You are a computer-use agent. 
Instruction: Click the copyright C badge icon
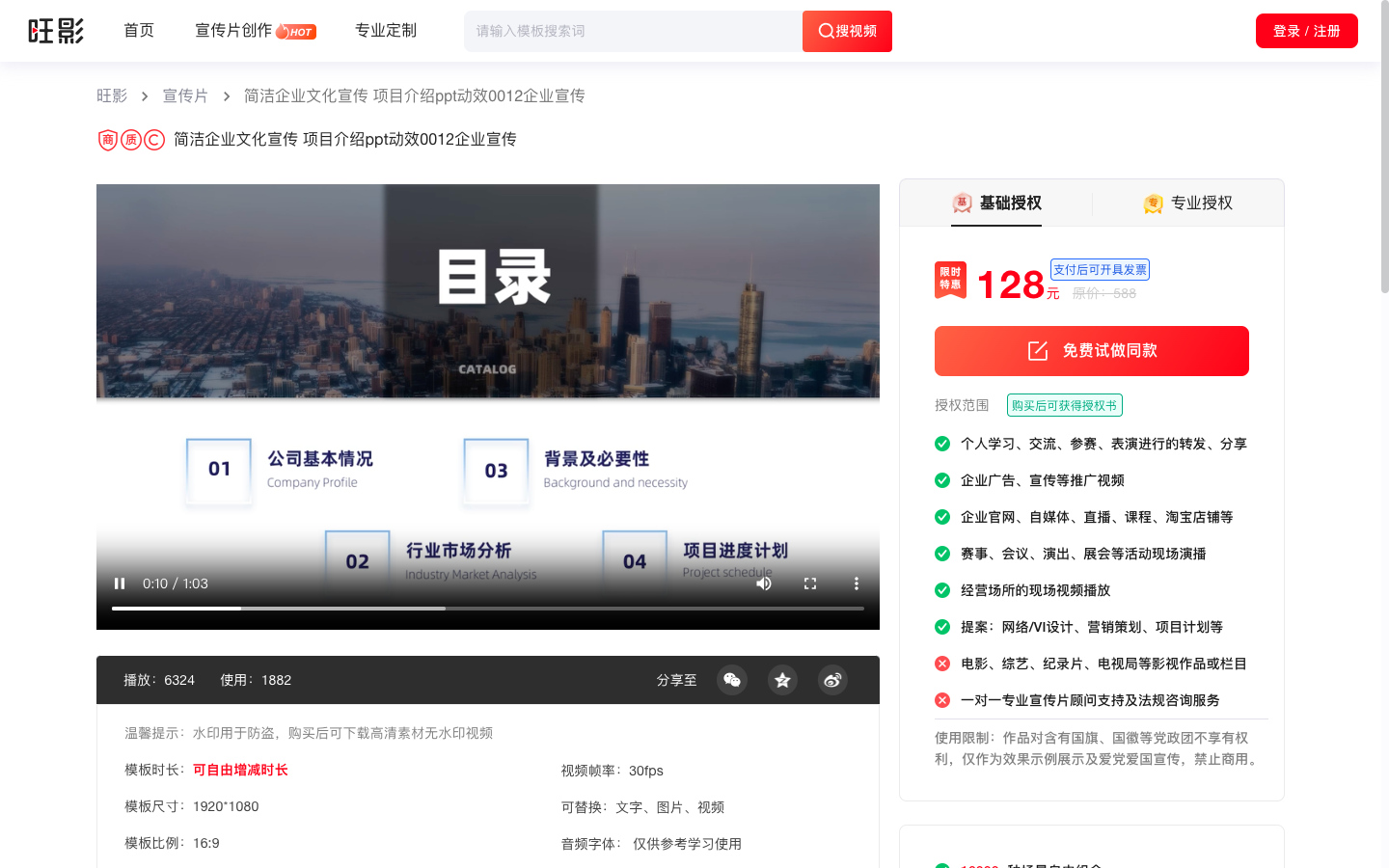pyautogui.click(x=154, y=140)
